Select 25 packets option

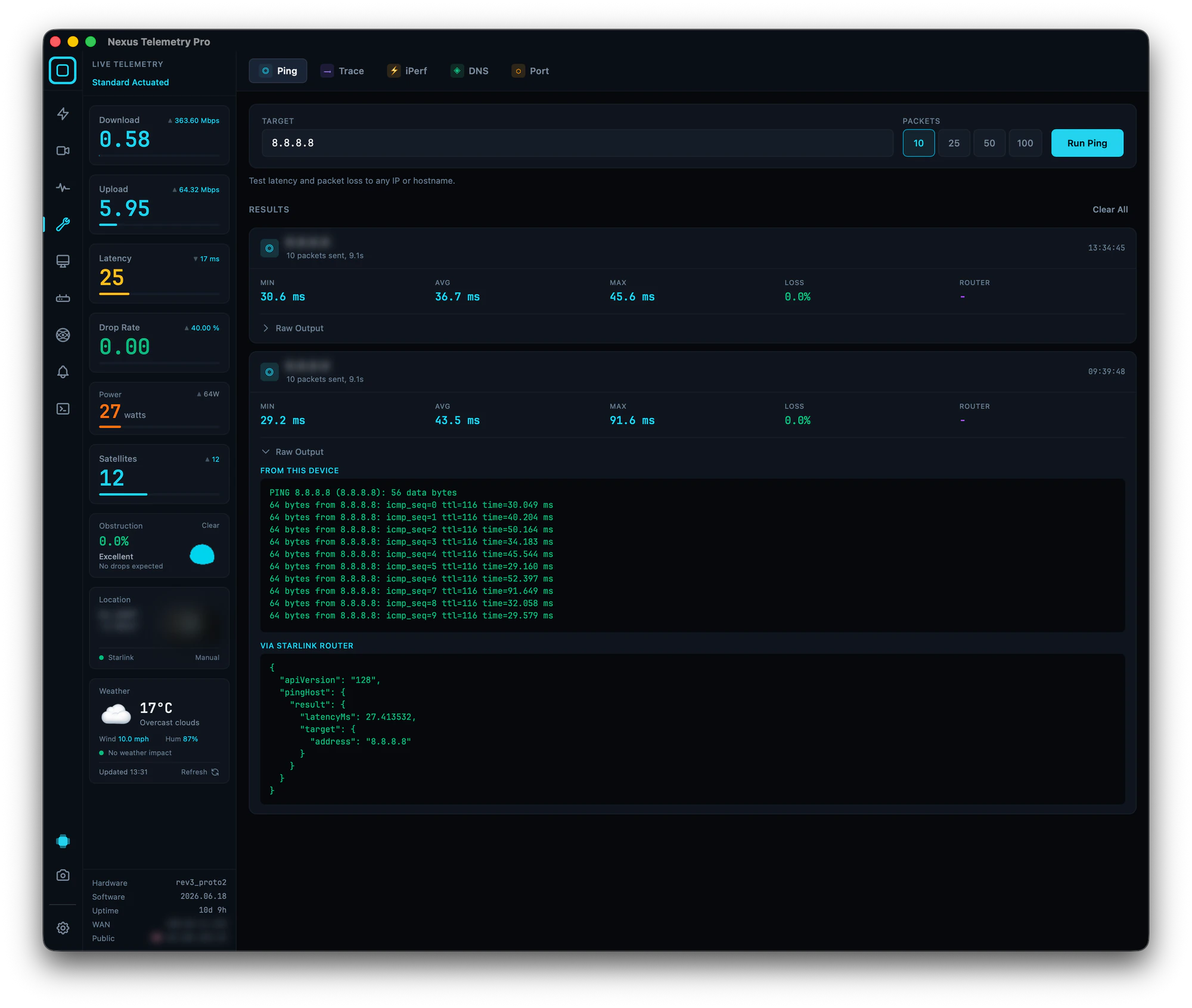tap(954, 143)
